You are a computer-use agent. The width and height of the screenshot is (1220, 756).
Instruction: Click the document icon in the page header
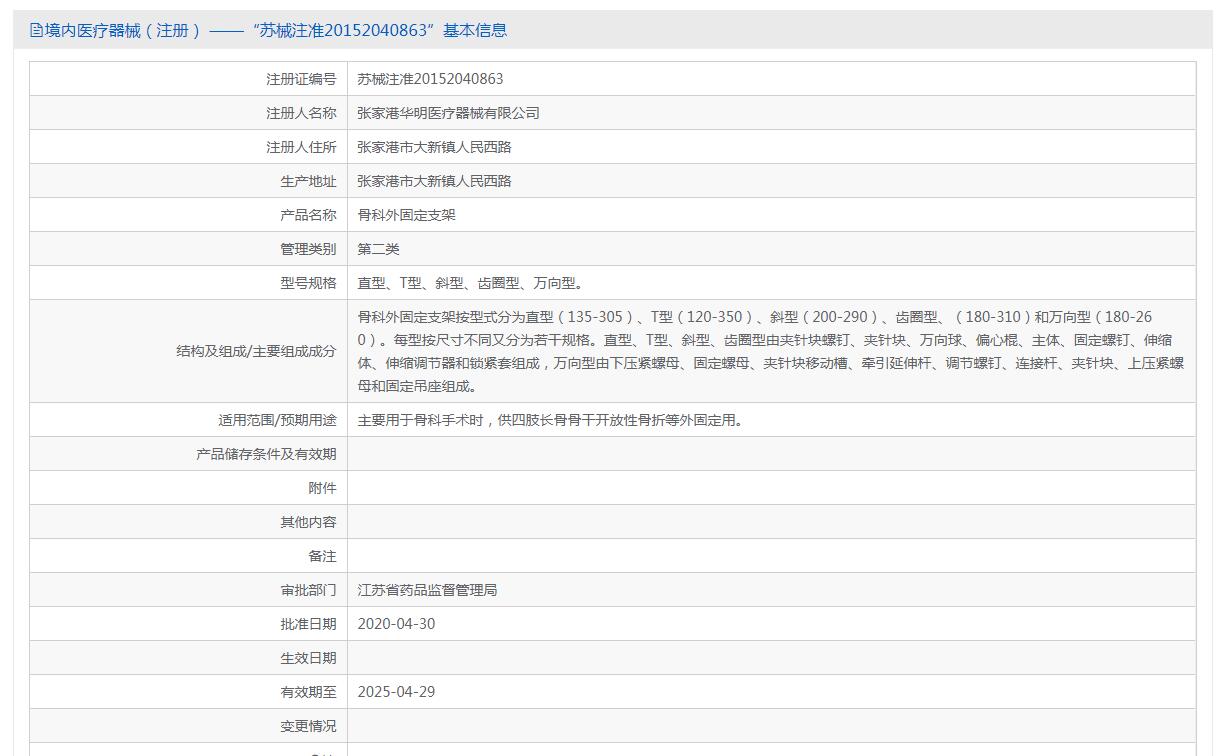[37, 31]
